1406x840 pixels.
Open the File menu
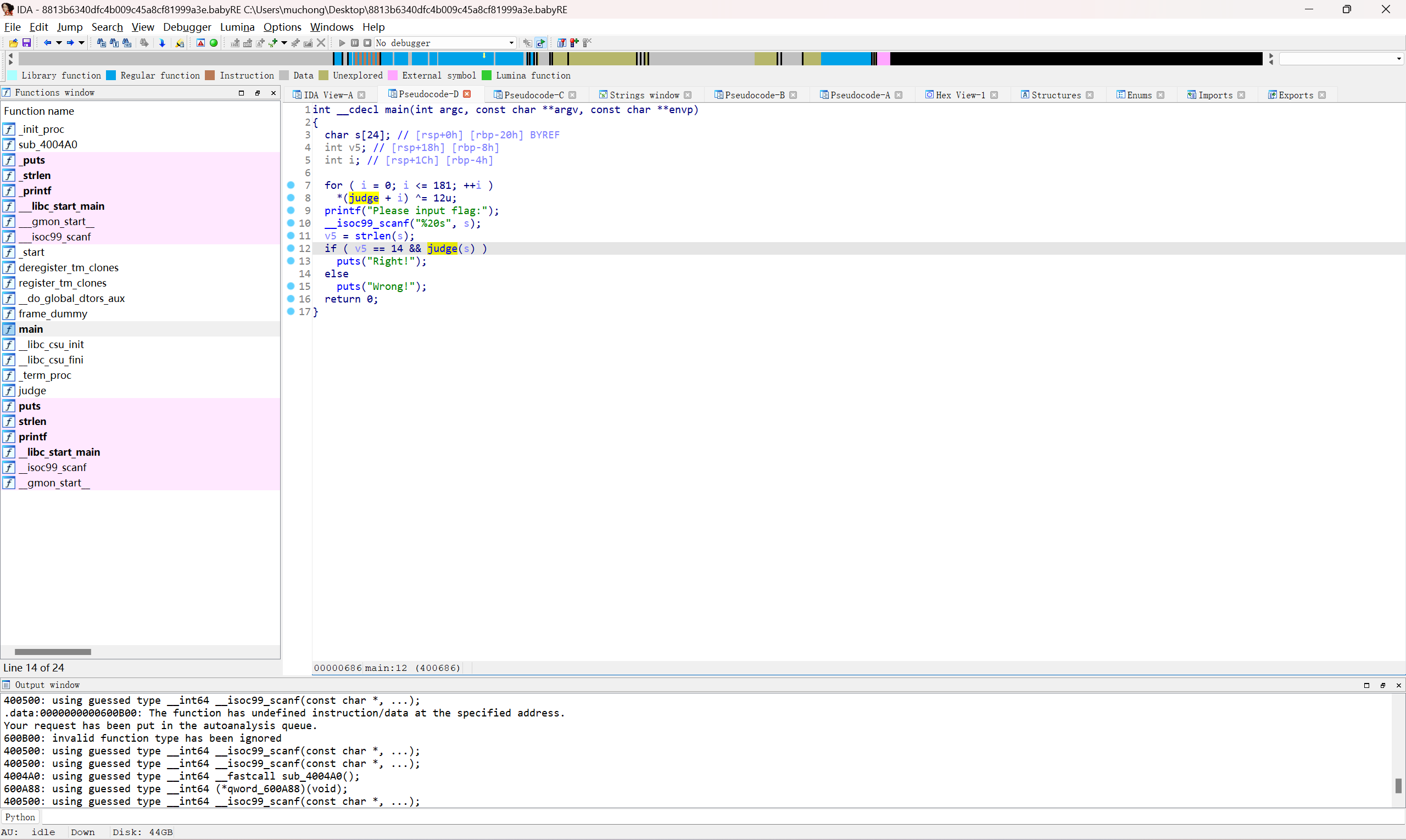tap(13, 26)
